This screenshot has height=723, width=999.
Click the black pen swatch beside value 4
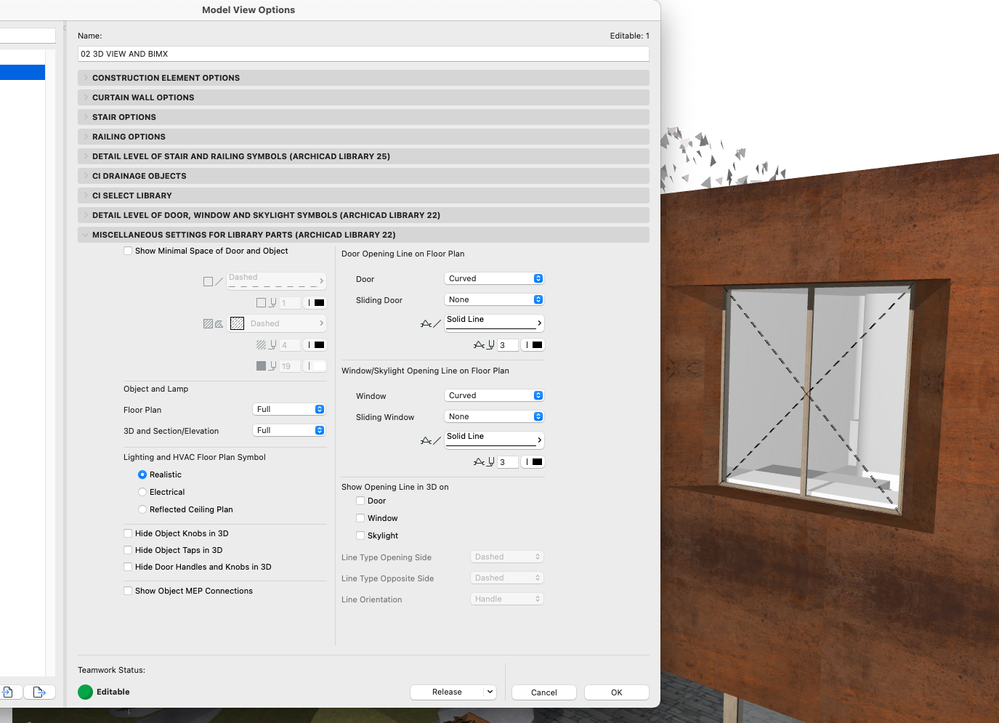coord(319,345)
